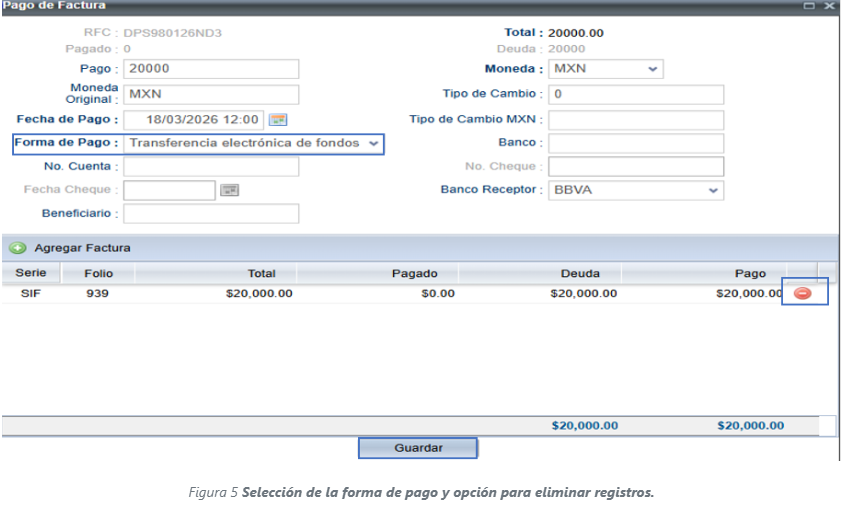
Task: Click the Pago amount input field
Action: [211, 69]
